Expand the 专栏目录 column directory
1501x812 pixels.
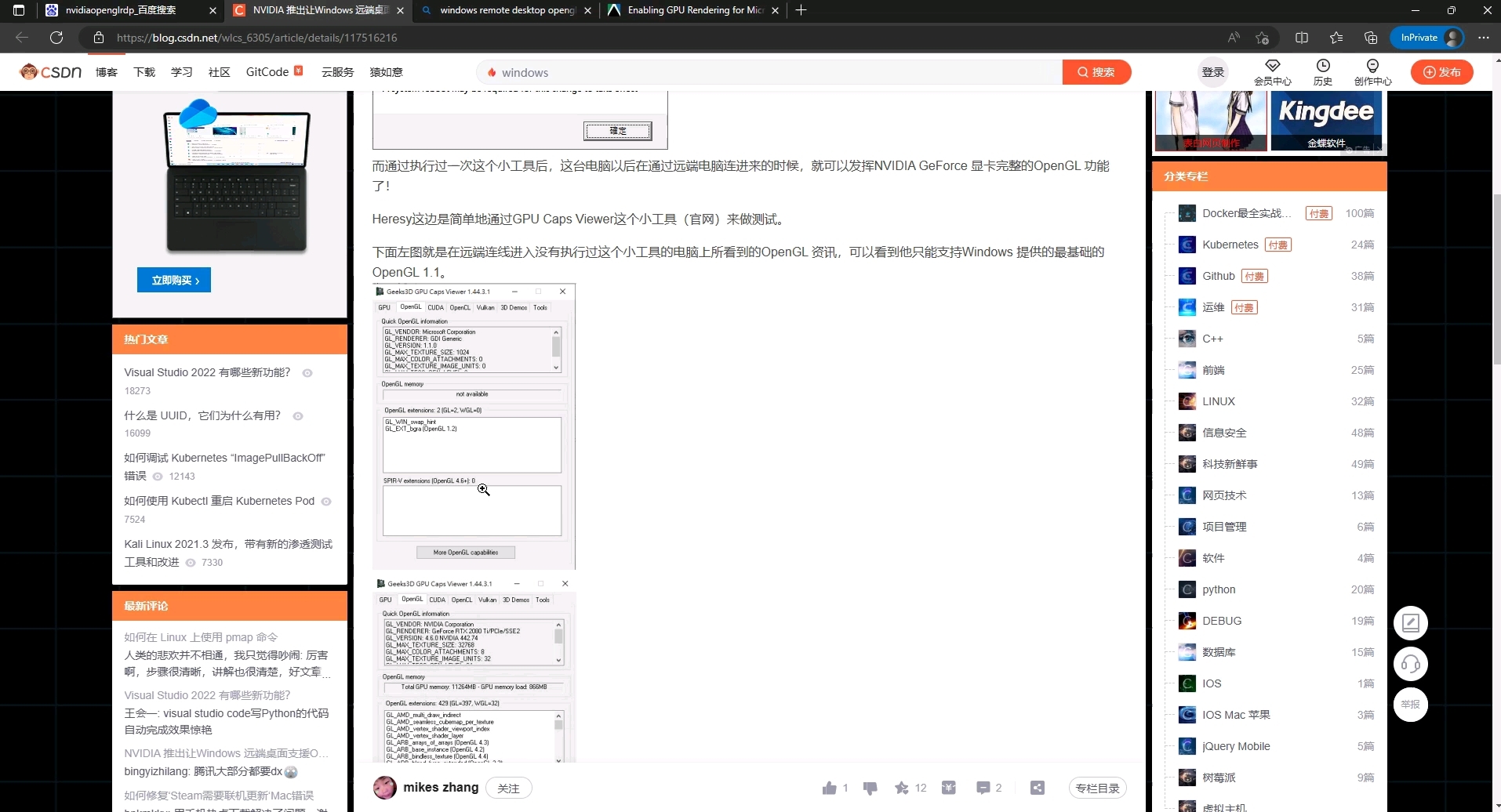pos(1097,788)
